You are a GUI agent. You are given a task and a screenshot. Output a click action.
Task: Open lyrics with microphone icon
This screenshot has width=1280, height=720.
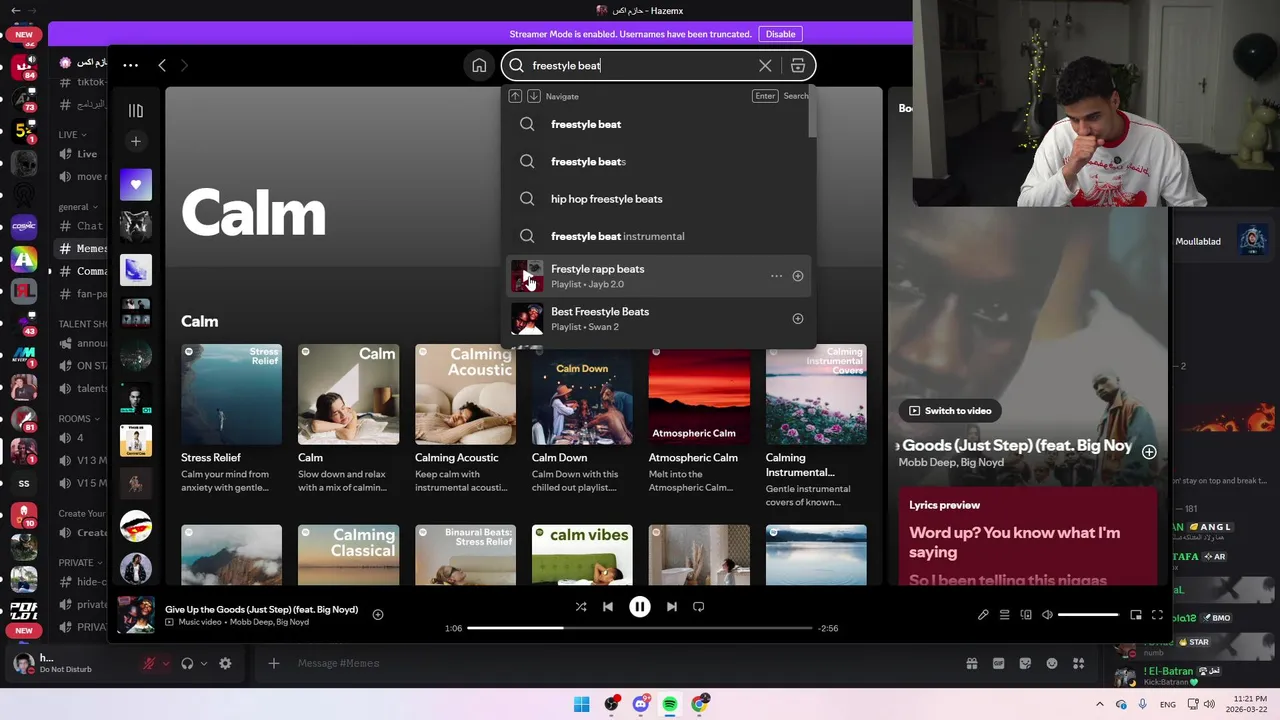coord(983,615)
